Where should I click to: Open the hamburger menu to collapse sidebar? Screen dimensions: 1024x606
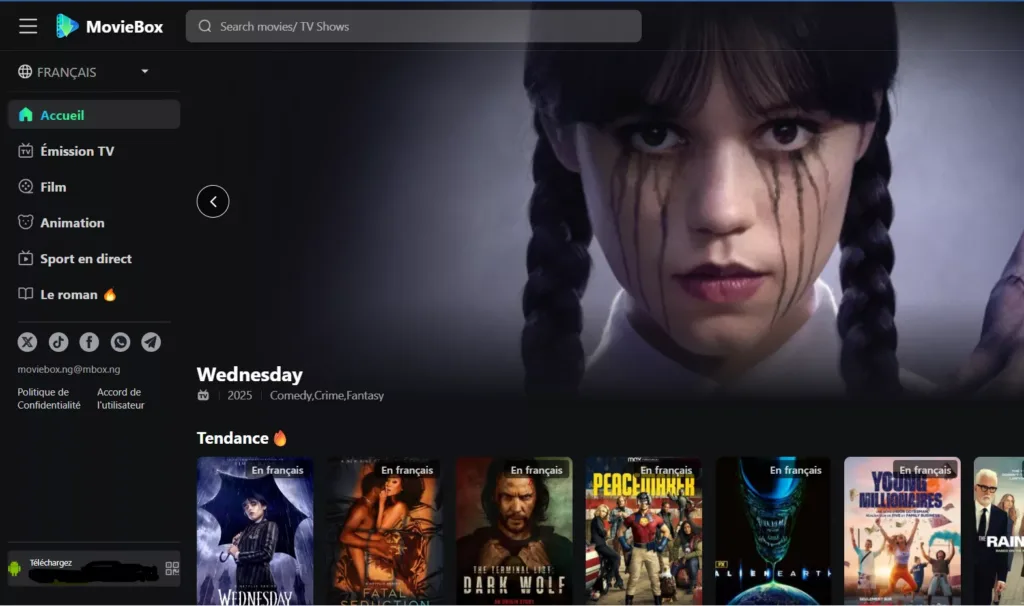(x=28, y=26)
